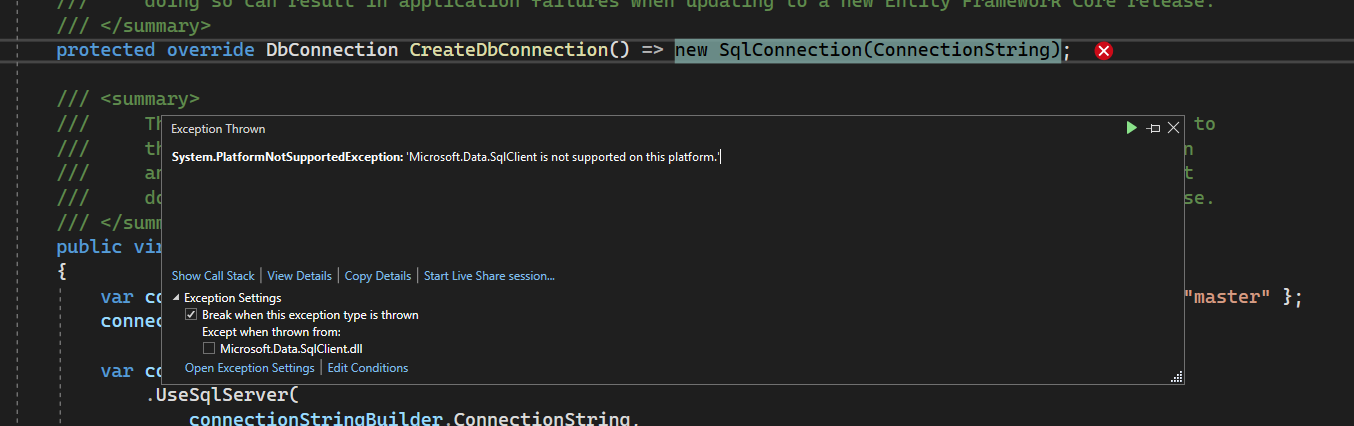Open Show Call Stack link
This screenshot has width=1354, height=426.
(x=213, y=276)
